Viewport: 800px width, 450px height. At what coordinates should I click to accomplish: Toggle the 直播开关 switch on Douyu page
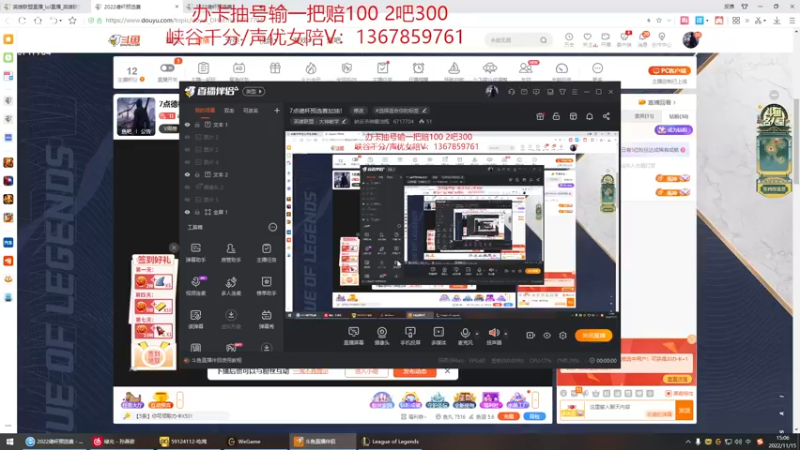point(167,68)
